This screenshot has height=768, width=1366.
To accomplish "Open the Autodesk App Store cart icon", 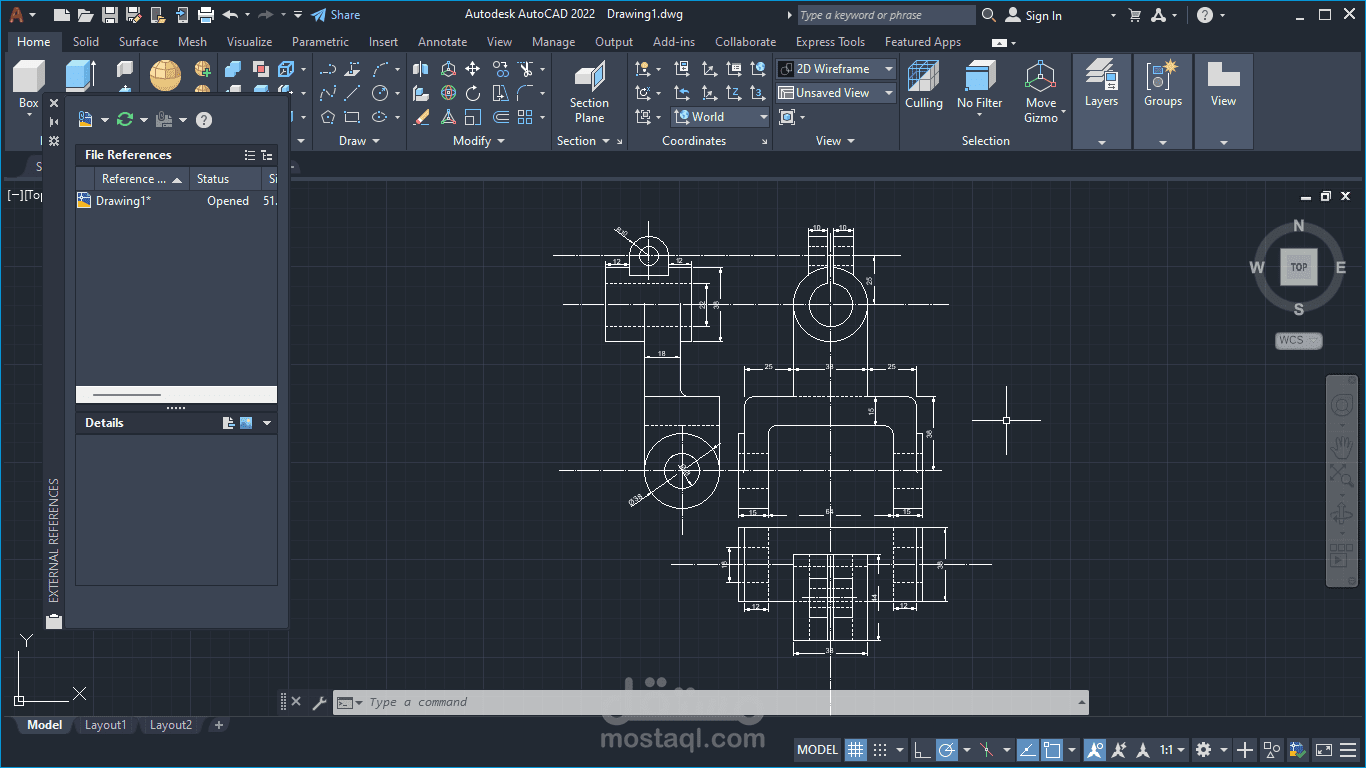I will [x=1134, y=15].
